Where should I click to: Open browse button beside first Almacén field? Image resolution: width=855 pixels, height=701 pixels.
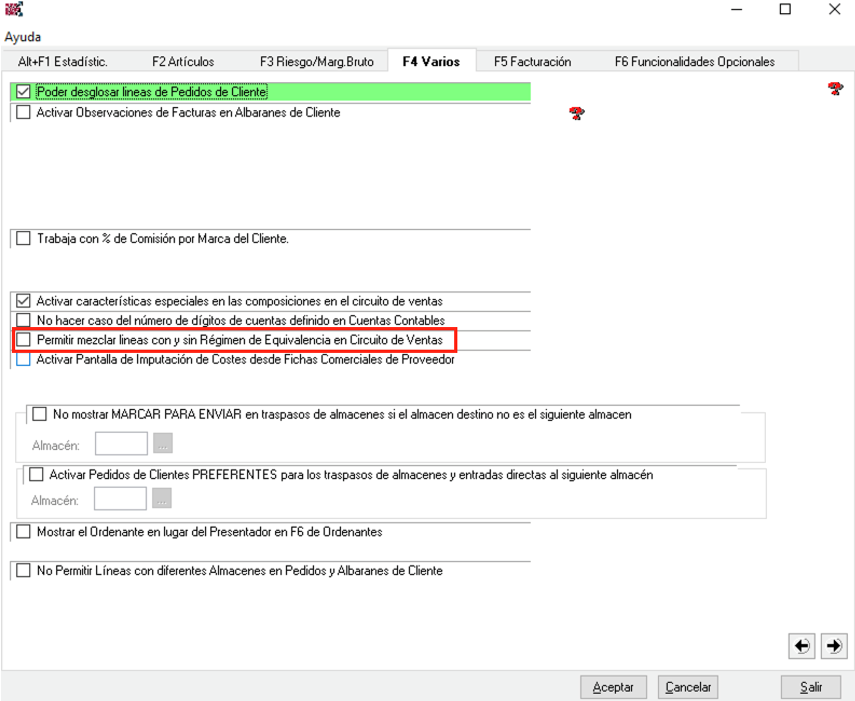coord(163,443)
